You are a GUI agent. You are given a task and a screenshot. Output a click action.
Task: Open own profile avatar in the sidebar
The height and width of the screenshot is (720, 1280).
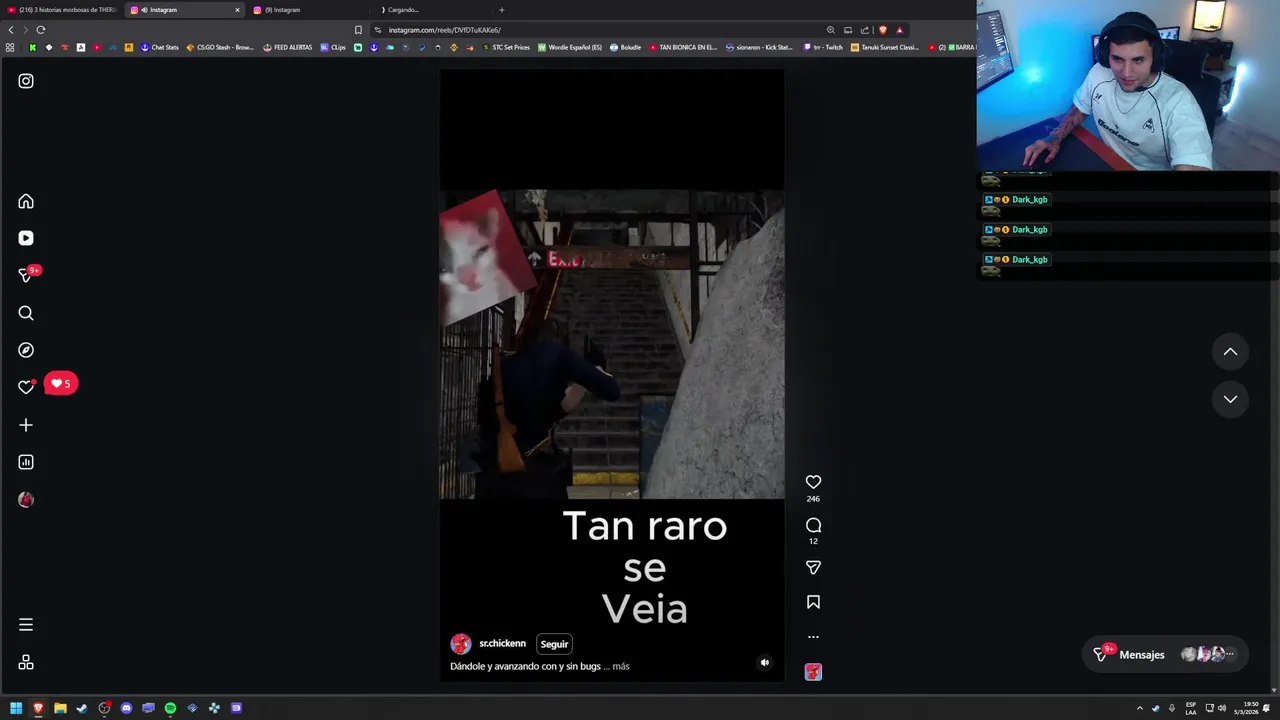click(26, 500)
